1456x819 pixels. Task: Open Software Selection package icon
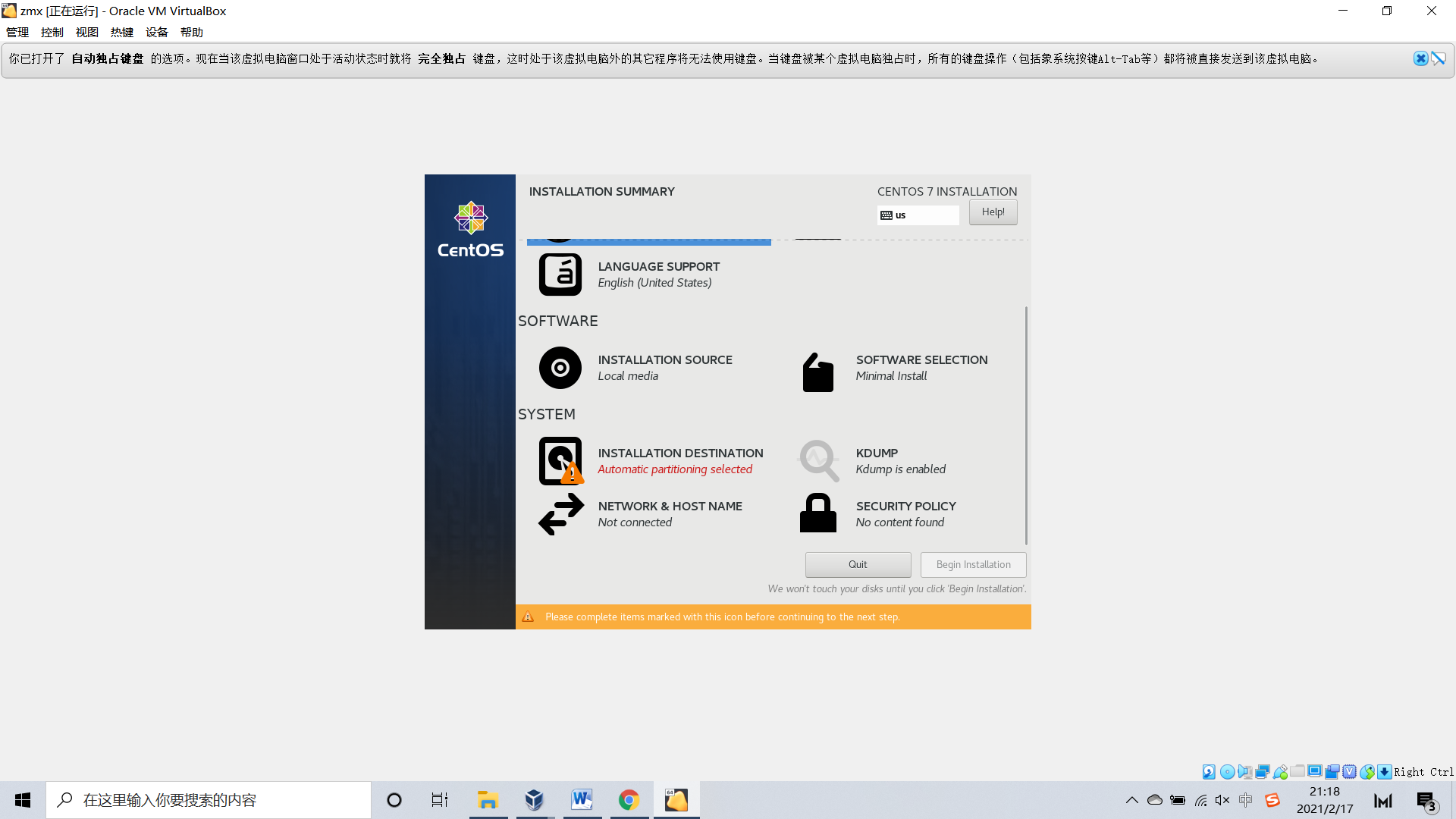coord(817,372)
